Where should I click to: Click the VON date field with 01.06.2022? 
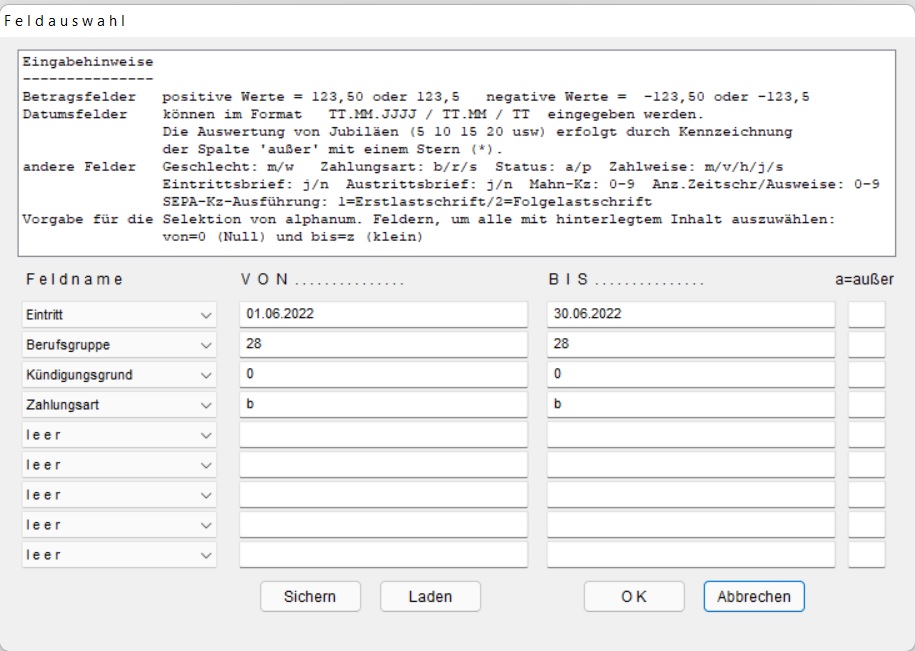click(383, 314)
